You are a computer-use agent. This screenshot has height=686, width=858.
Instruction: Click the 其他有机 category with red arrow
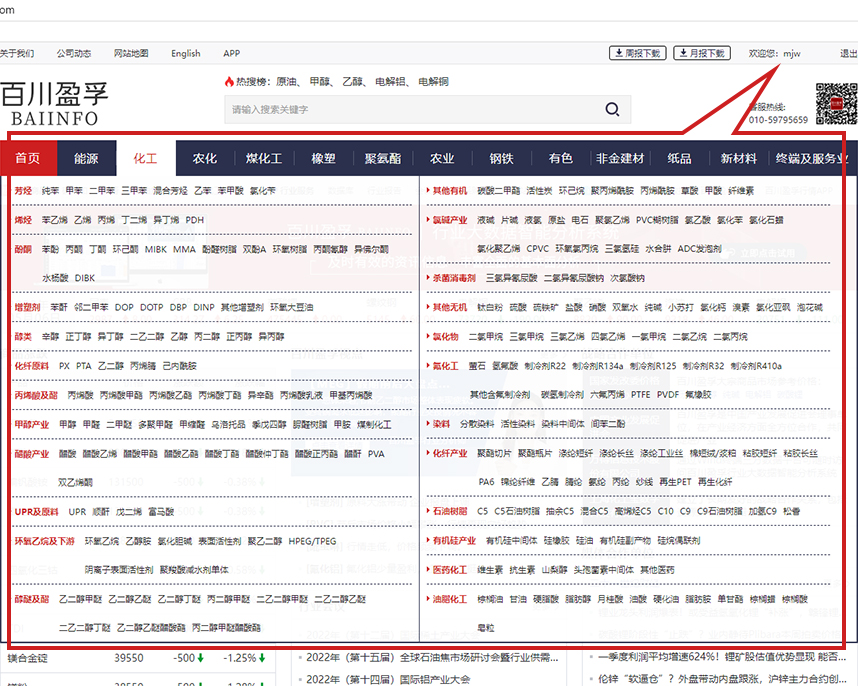[x=448, y=190]
